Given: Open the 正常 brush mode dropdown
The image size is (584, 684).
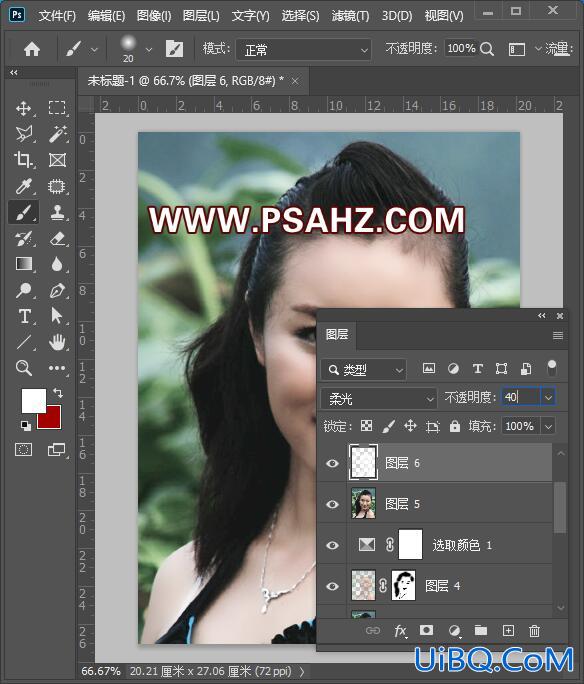Looking at the screenshot, I should [x=304, y=50].
